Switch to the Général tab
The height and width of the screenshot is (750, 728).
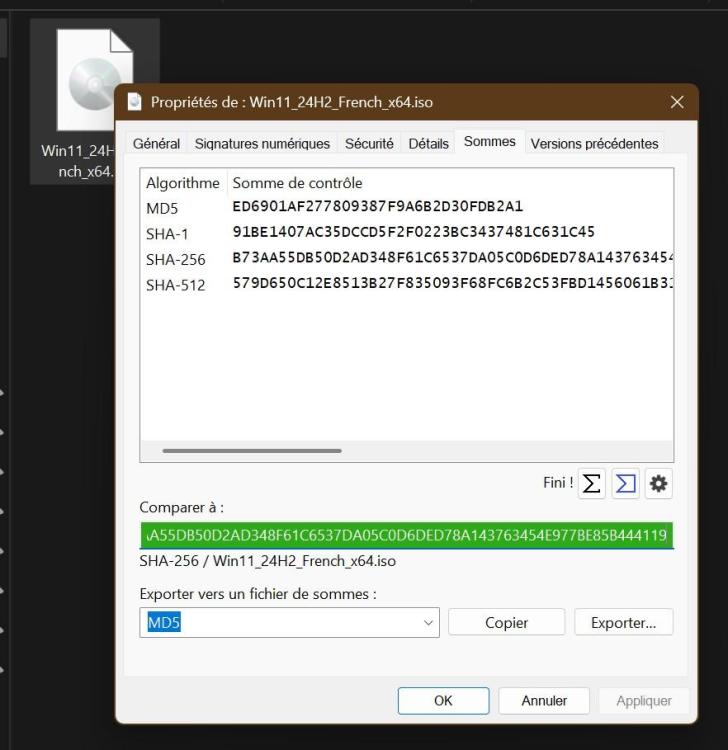click(156, 144)
